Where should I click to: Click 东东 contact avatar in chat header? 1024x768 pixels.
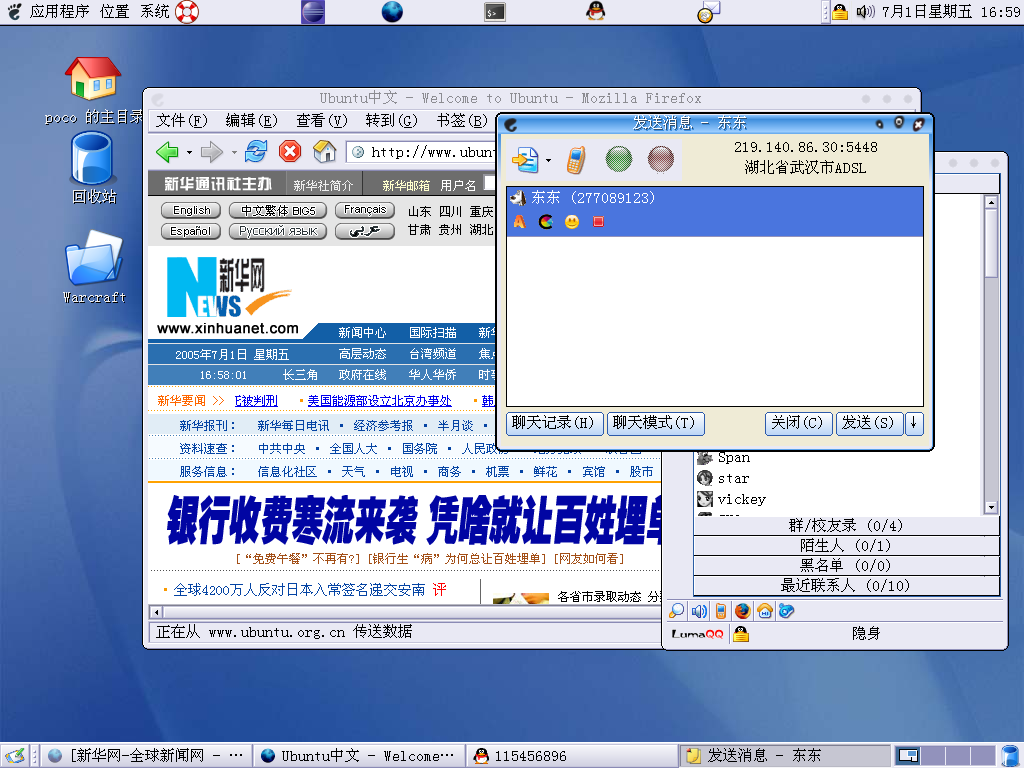(518, 197)
